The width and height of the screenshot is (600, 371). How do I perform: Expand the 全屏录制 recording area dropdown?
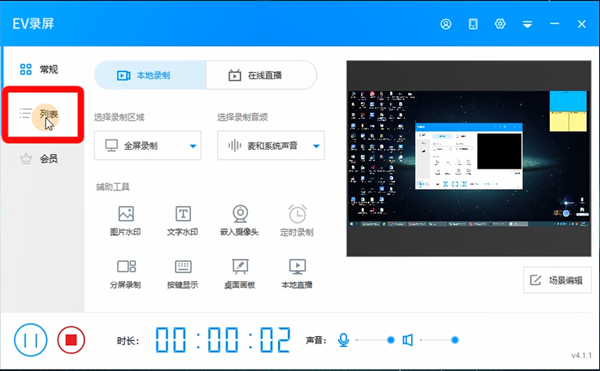(x=148, y=146)
